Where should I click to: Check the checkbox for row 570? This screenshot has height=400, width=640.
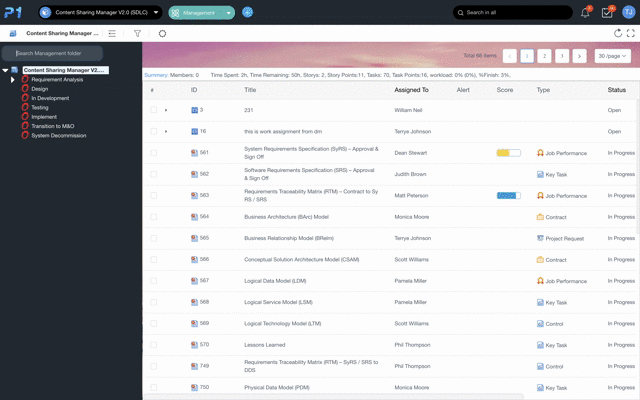tap(153, 345)
